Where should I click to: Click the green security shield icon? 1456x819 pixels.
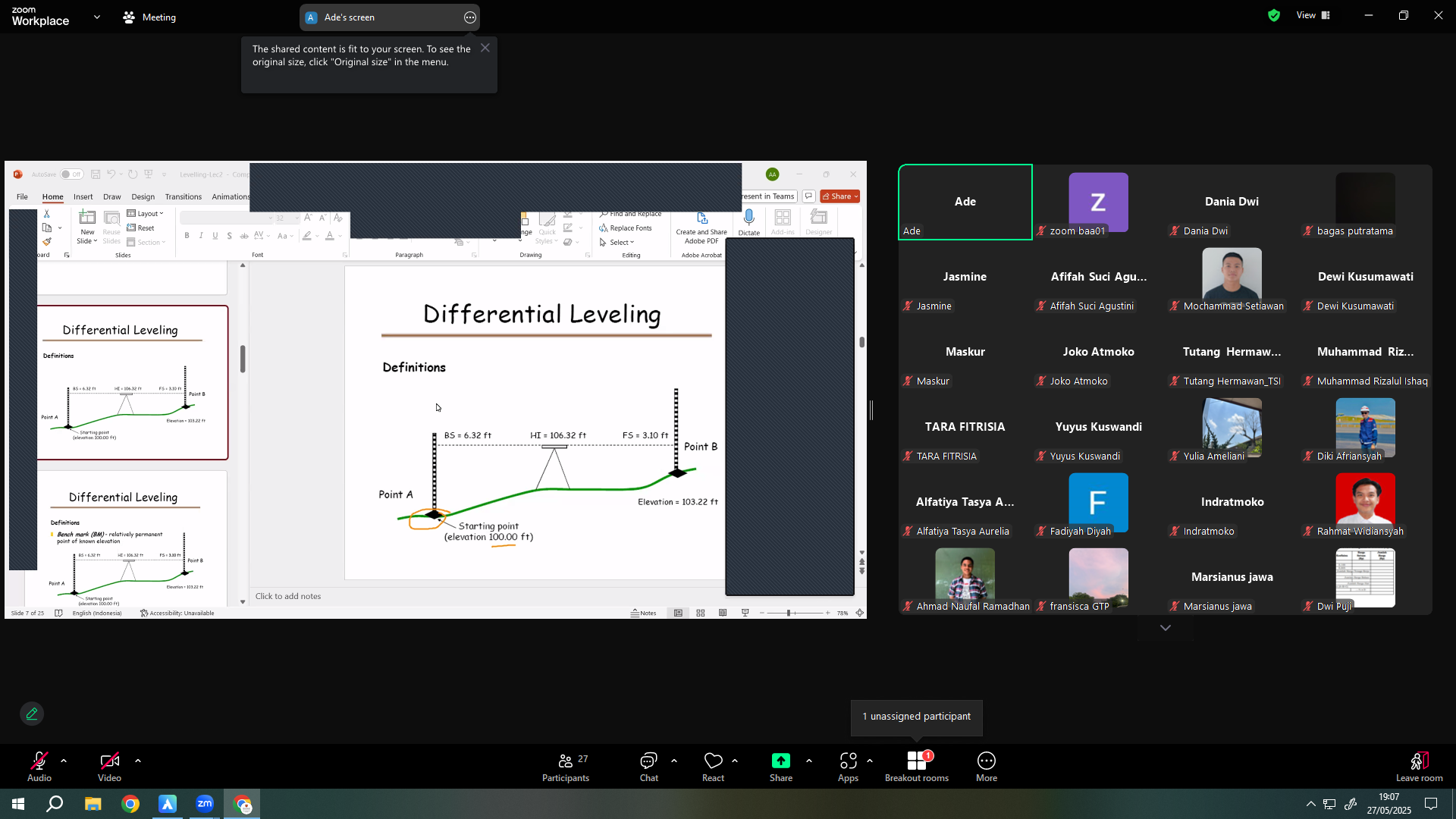(x=1274, y=15)
